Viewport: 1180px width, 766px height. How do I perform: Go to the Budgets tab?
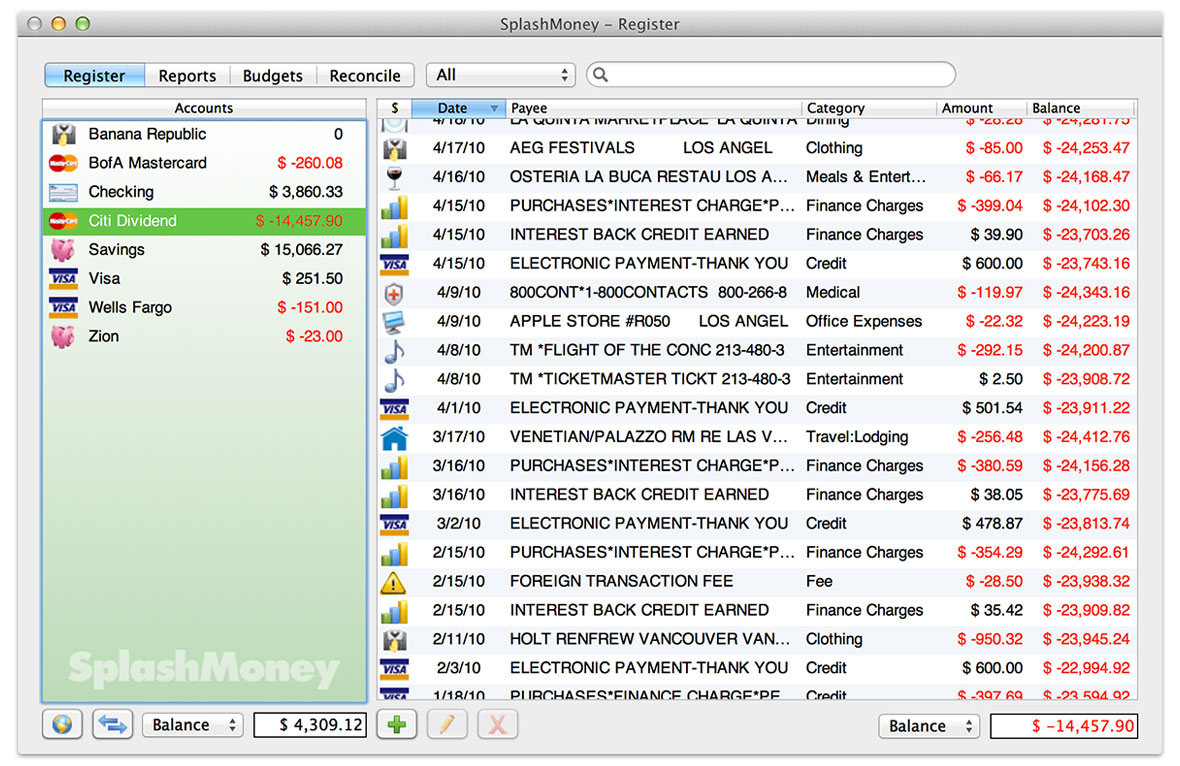(x=272, y=75)
